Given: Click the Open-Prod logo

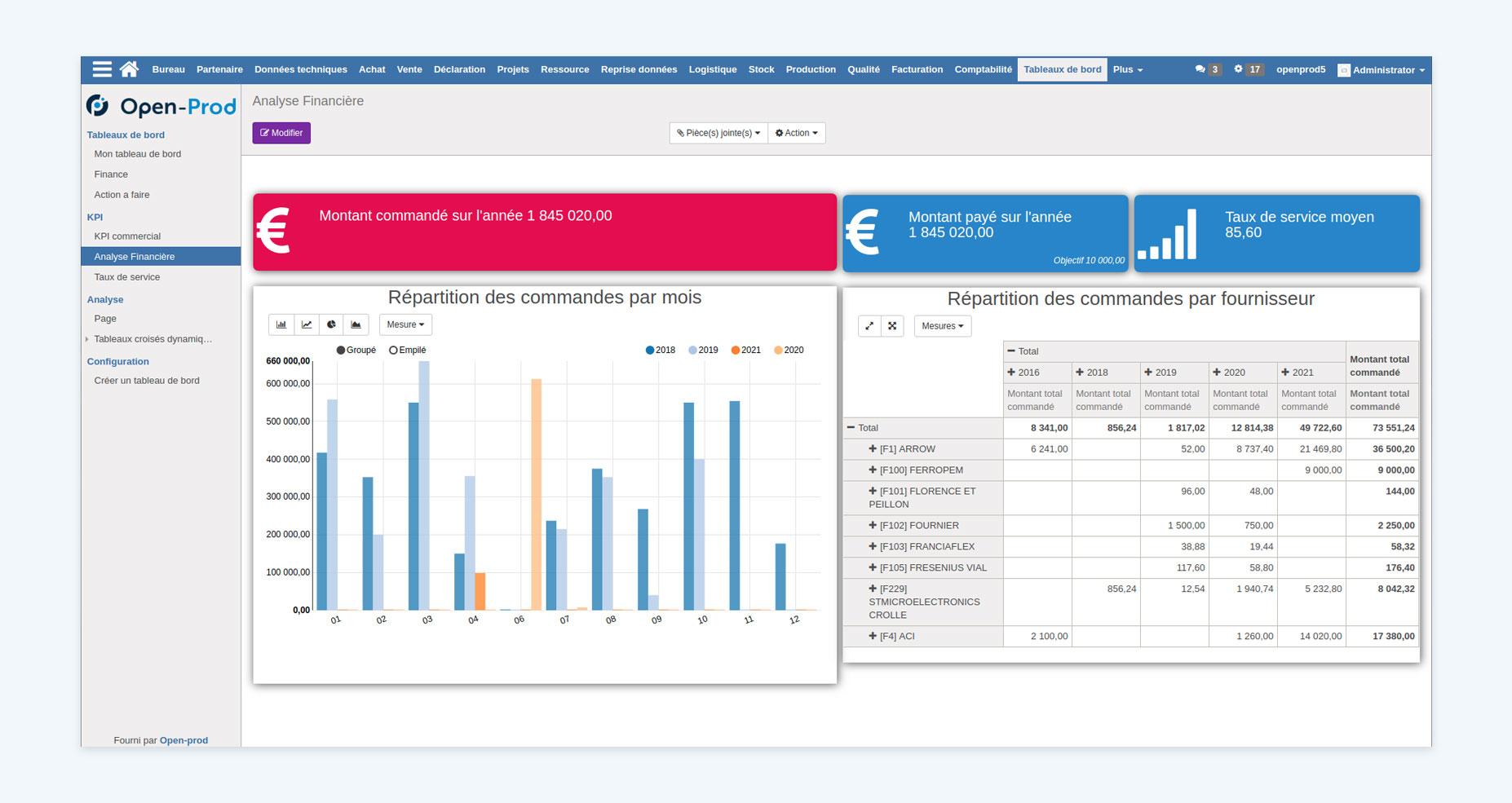Looking at the screenshot, I should [x=161, y=107].
